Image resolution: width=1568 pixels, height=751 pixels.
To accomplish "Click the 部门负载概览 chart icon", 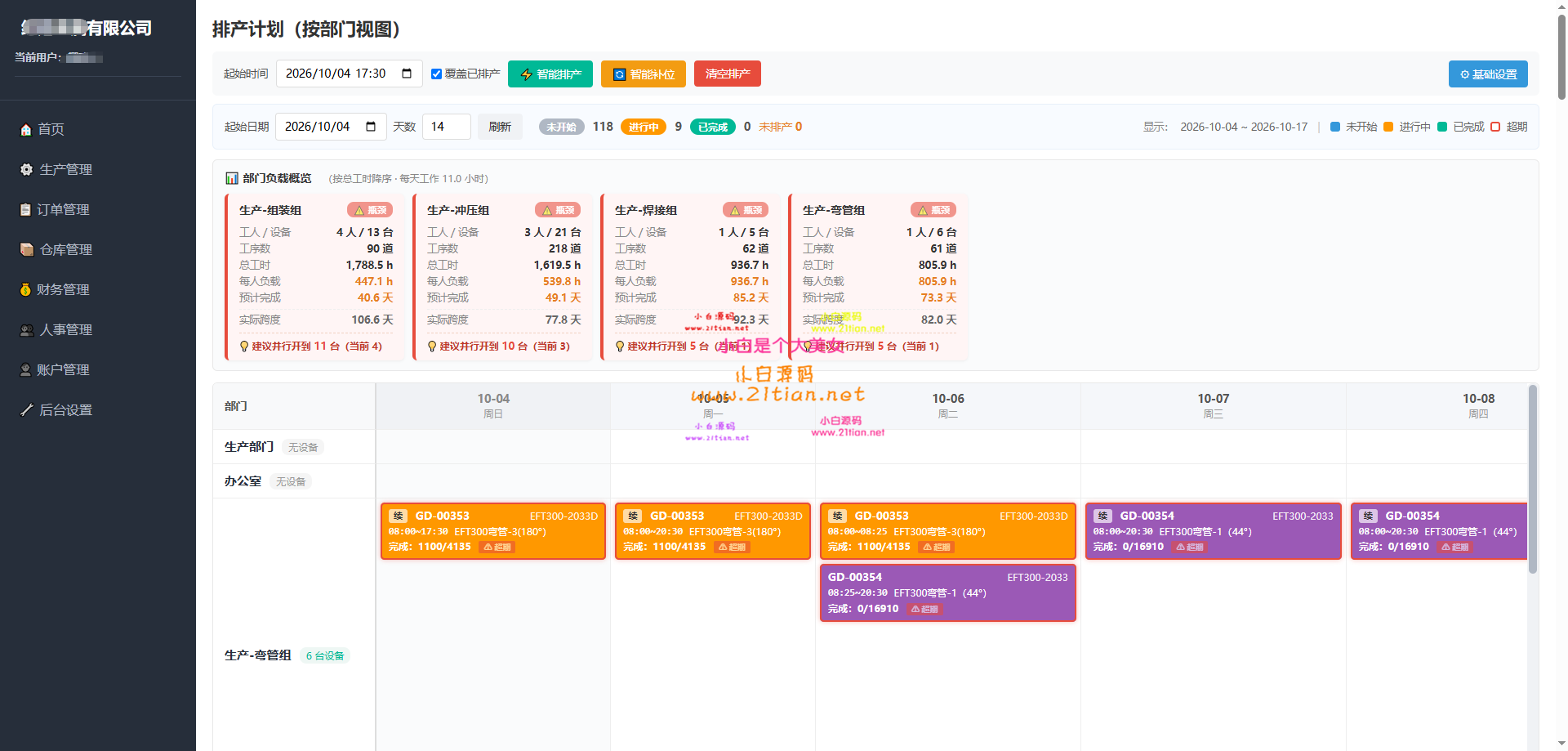I will pyautogui.click(x=232, y=178).
